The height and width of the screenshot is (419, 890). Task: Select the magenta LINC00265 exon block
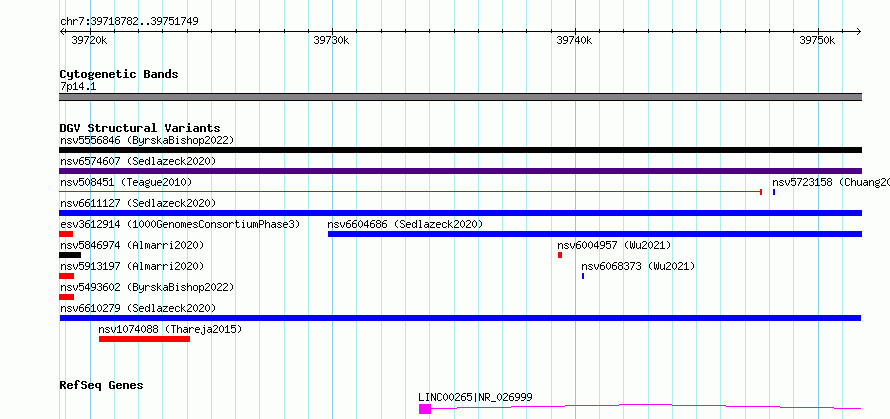pyautogui.click(x=425, y=409)
